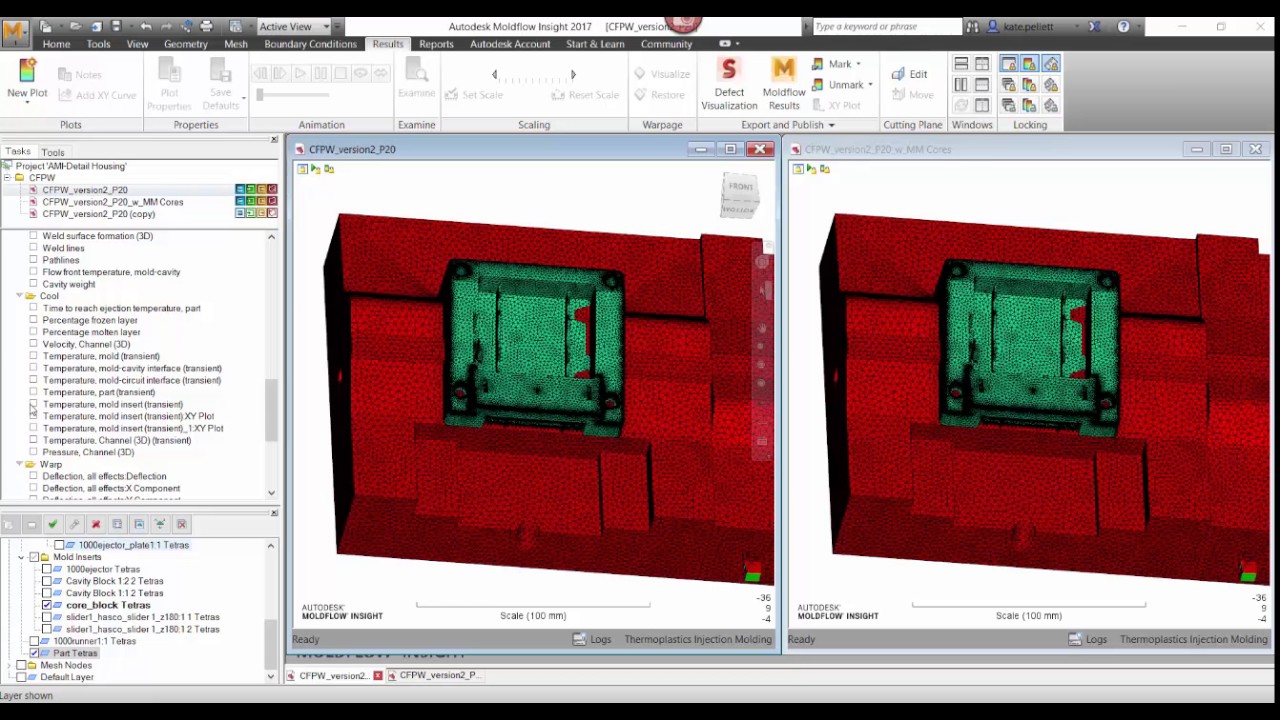1280x720 pixels.
Task: Switch to the Mesh ribbon tab
Action: [236, 44]
